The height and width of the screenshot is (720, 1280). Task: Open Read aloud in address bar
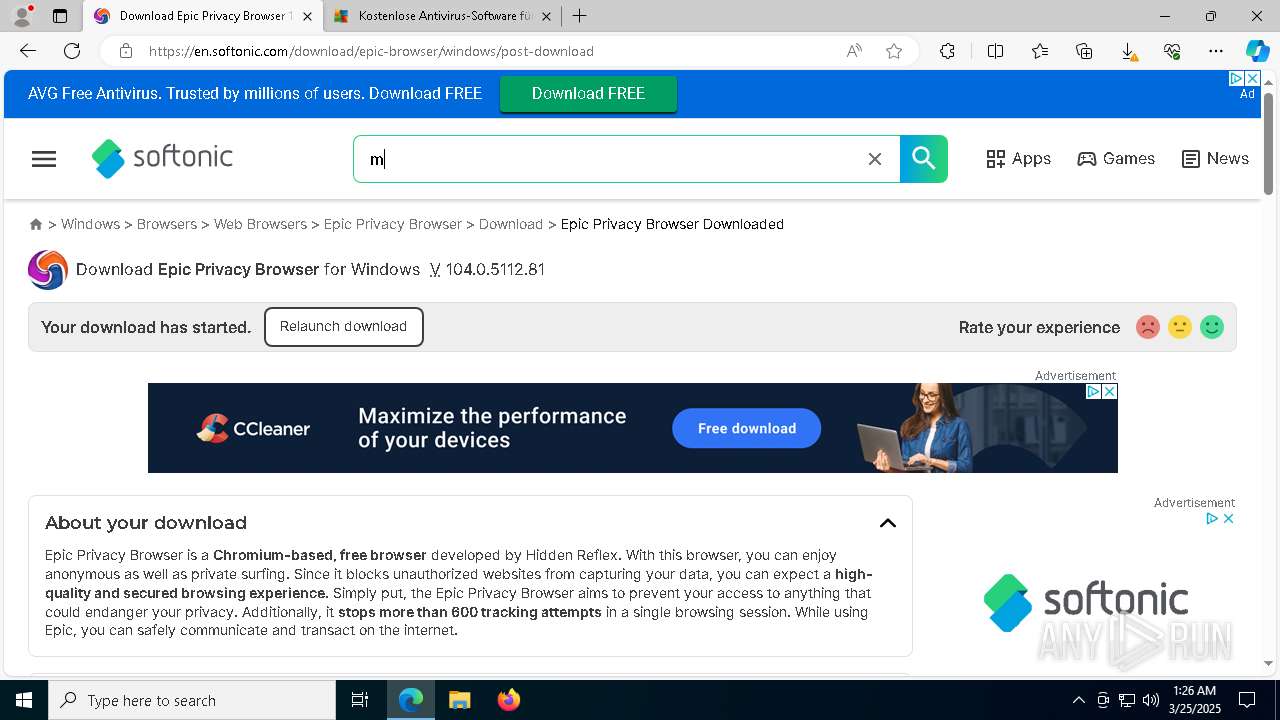coord(854,51)
